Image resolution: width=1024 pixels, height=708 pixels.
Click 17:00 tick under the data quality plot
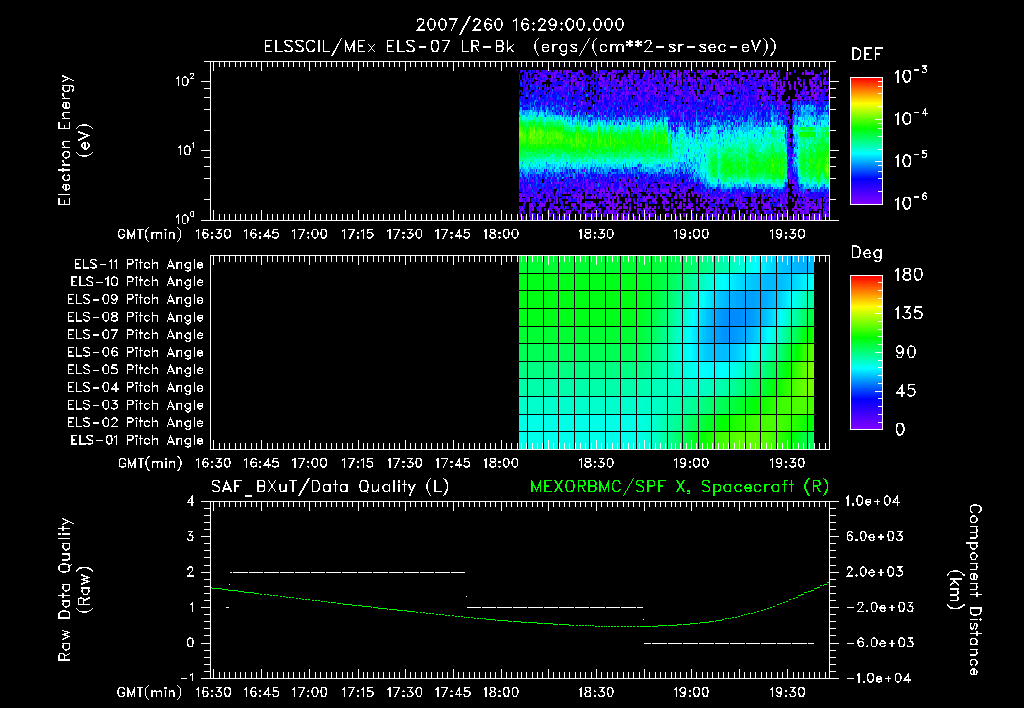309,692
